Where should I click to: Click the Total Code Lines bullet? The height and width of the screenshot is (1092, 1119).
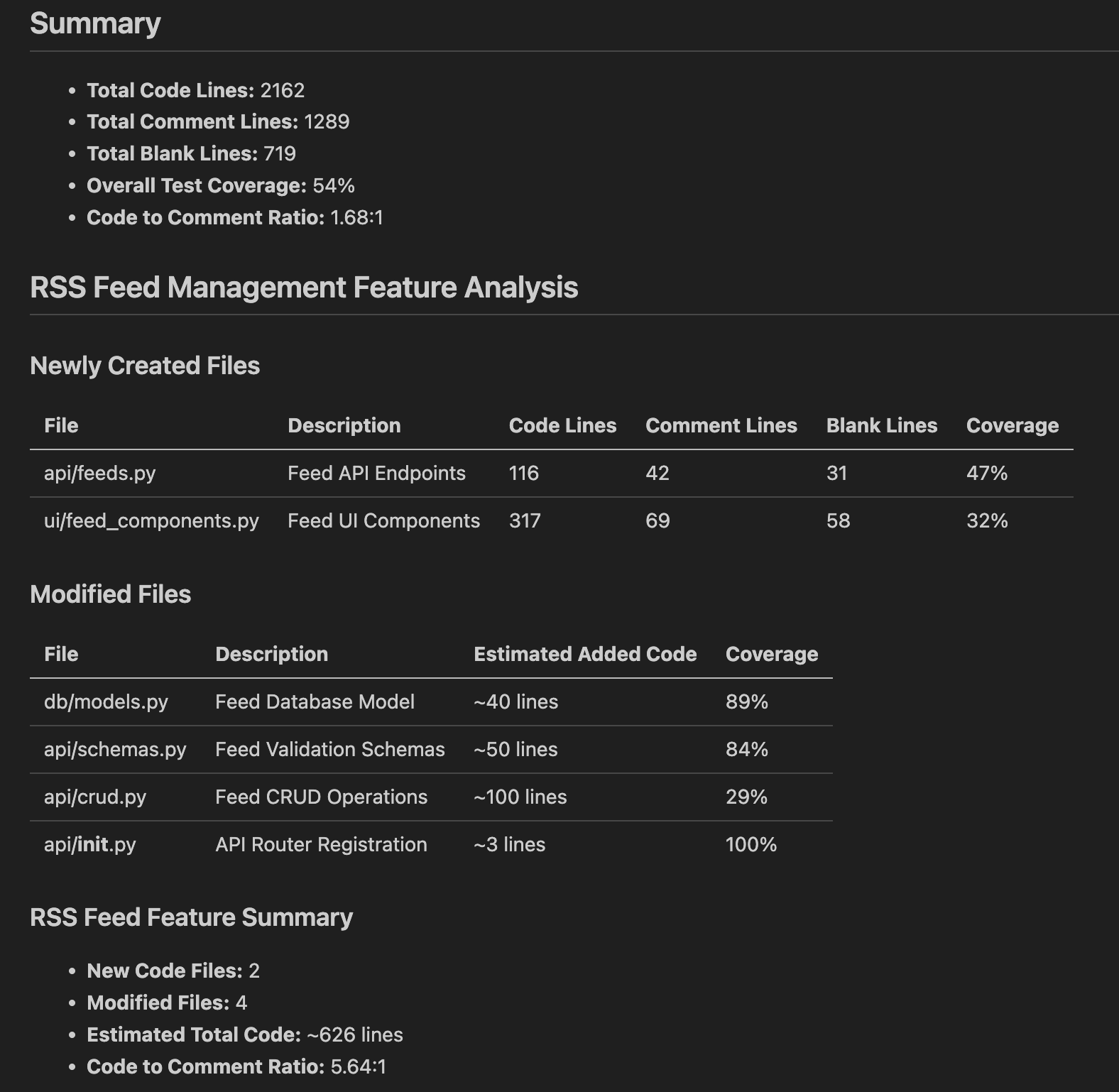tap(195, 90)
